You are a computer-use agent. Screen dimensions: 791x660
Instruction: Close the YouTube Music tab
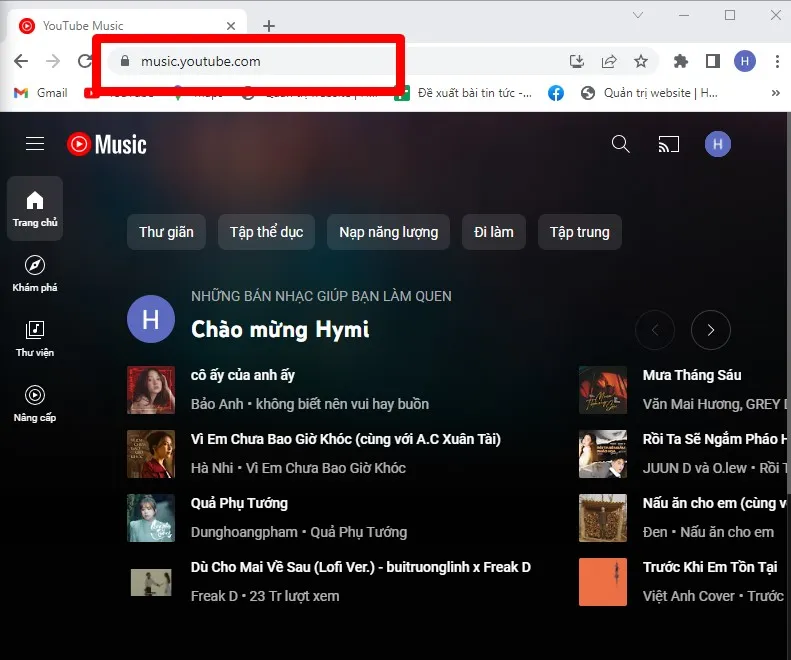(231, 26)
